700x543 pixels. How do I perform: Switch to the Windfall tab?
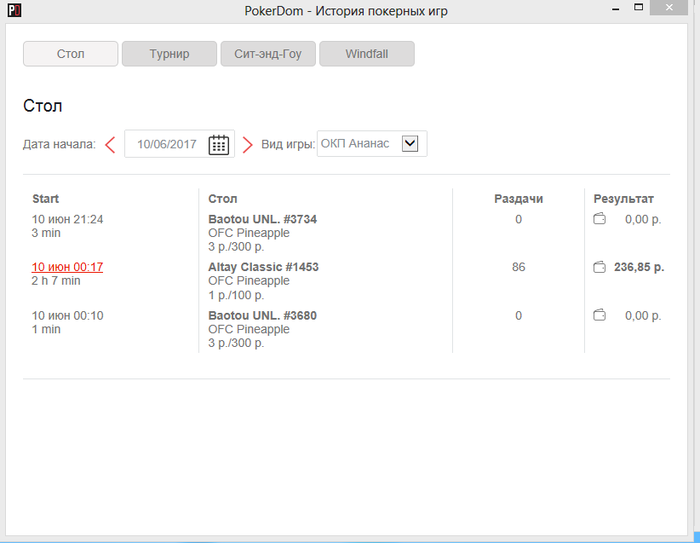coord(367,54)
